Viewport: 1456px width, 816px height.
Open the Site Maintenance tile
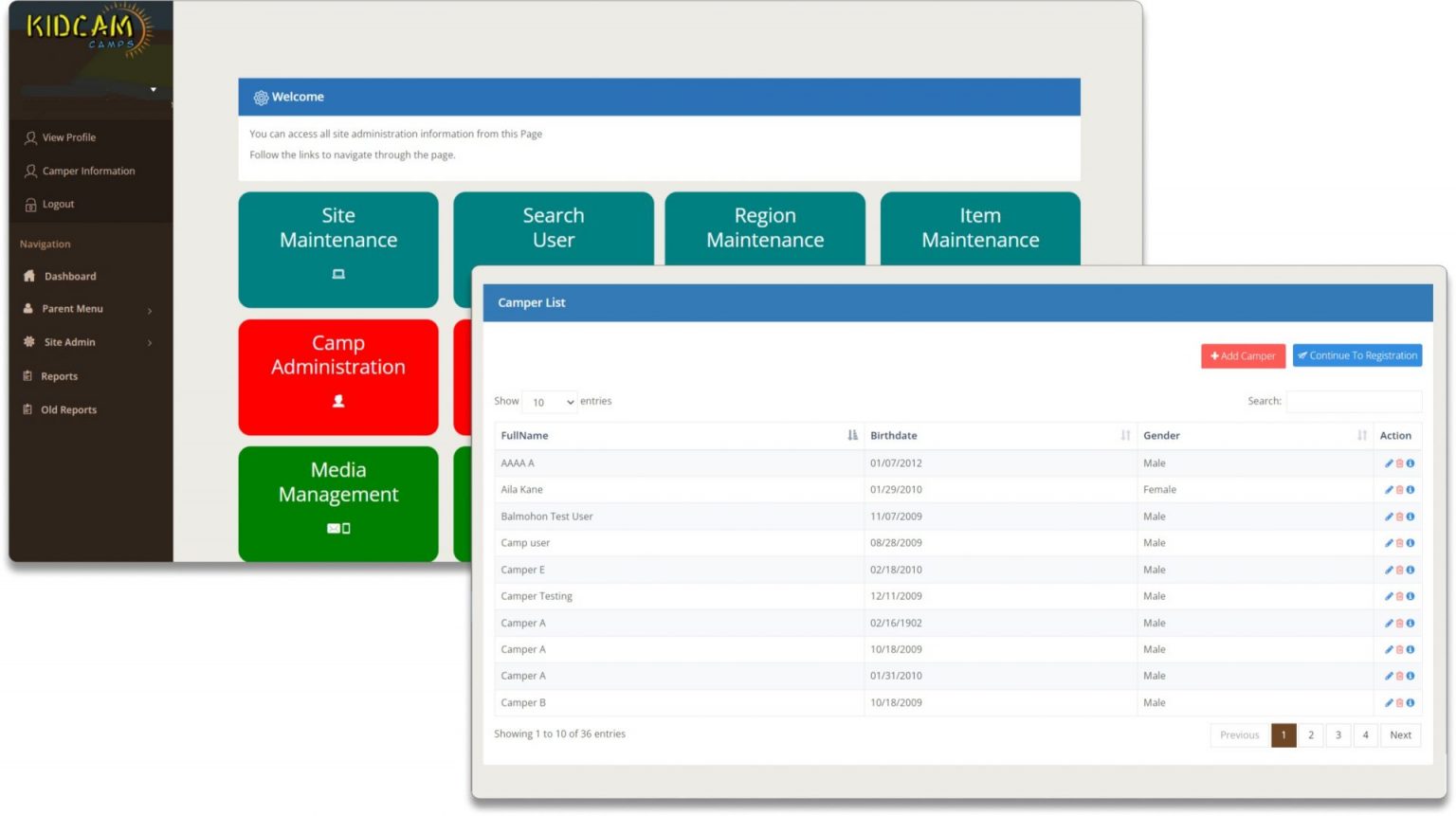338,249
